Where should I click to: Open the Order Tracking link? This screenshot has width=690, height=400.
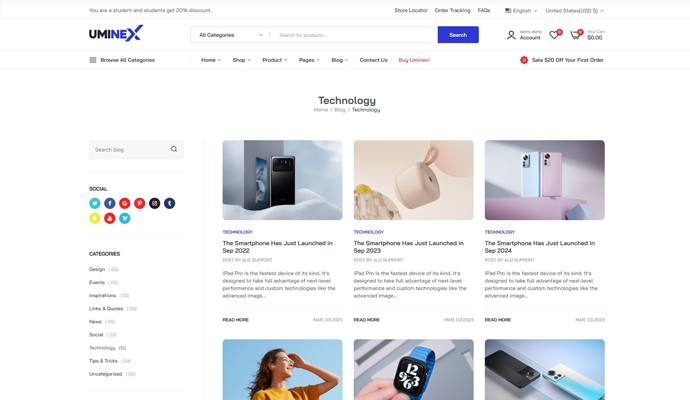[x=452, y=10]
